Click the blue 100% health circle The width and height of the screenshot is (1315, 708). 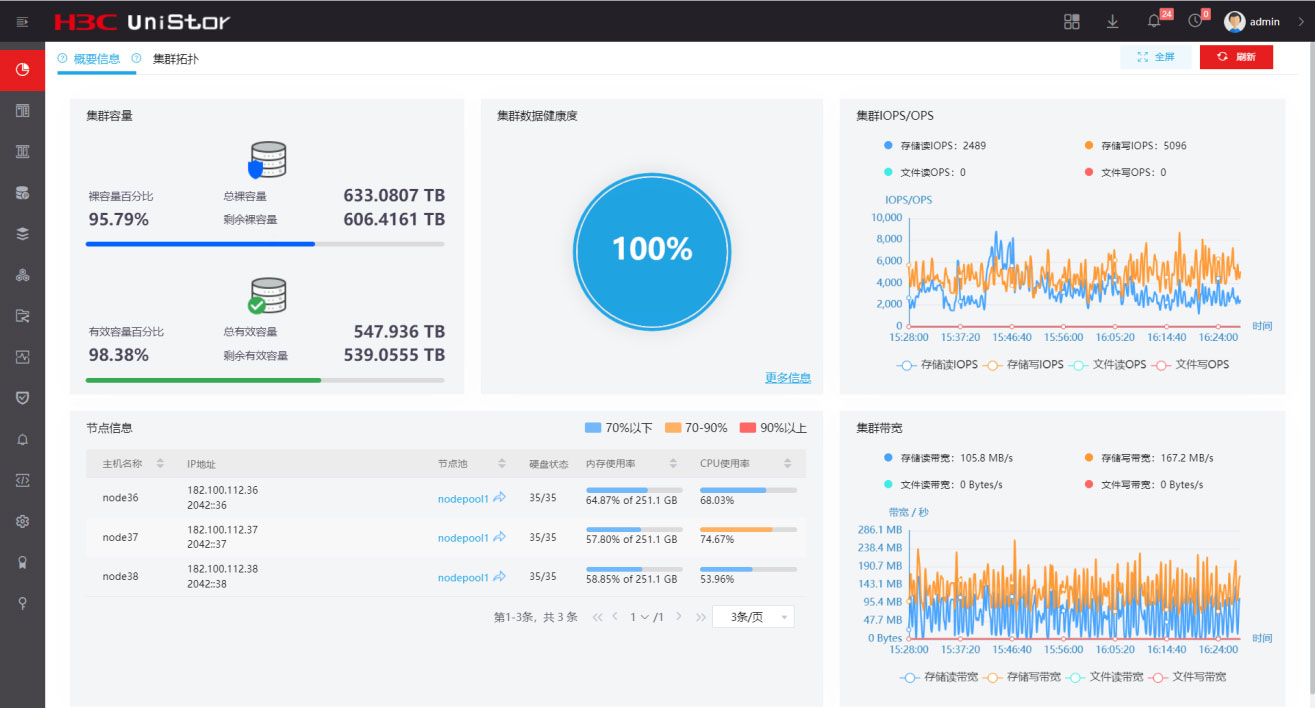coord(652,249)
